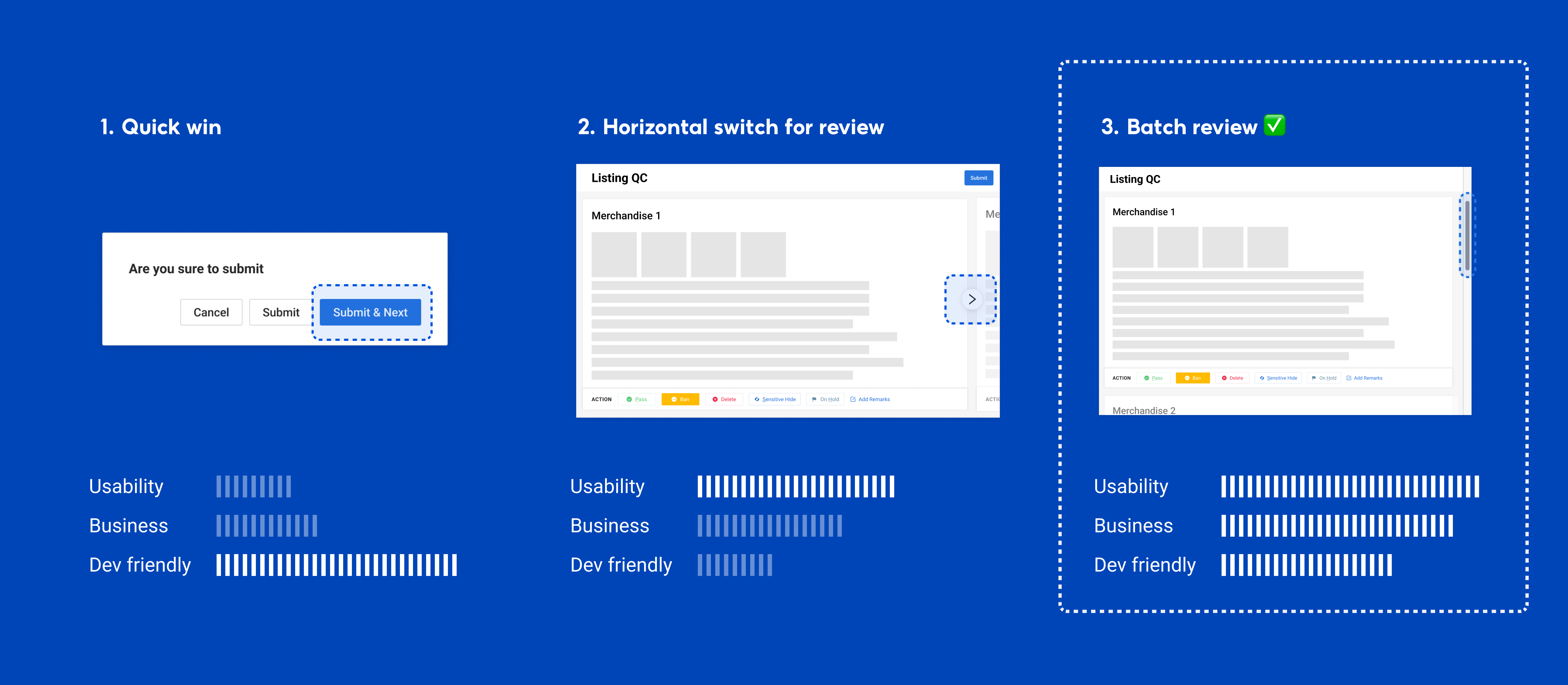1568x685 pixels.
Task: Click the Business bar under Batch review
Action: click(x=1337, y=526)
